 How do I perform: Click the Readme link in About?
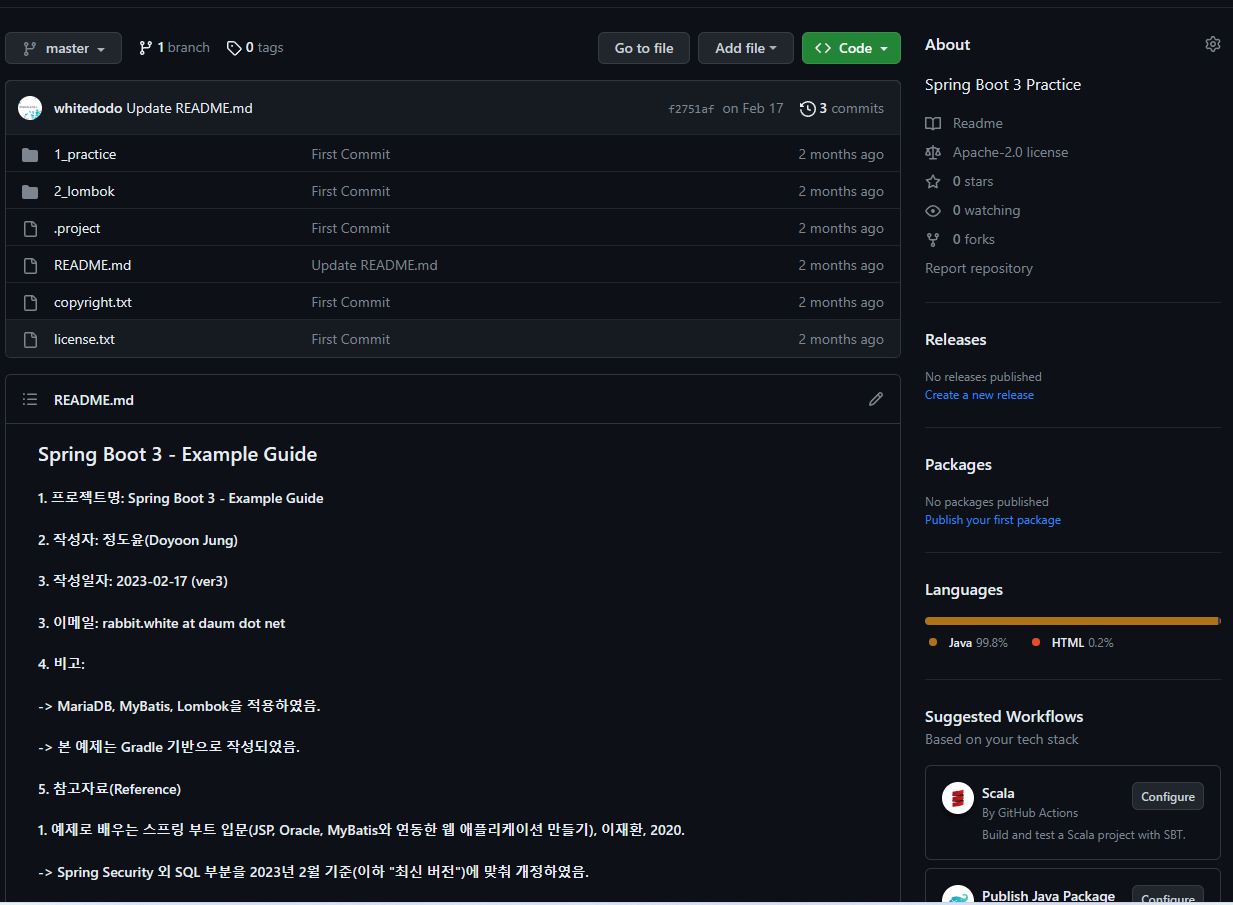[x=977, y=123]
